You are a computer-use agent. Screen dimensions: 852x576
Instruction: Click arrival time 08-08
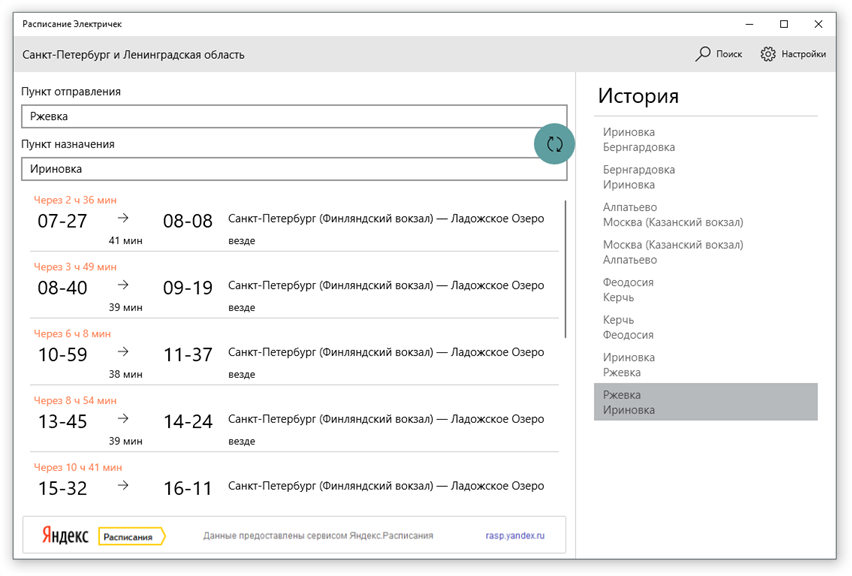click(187, 221)
